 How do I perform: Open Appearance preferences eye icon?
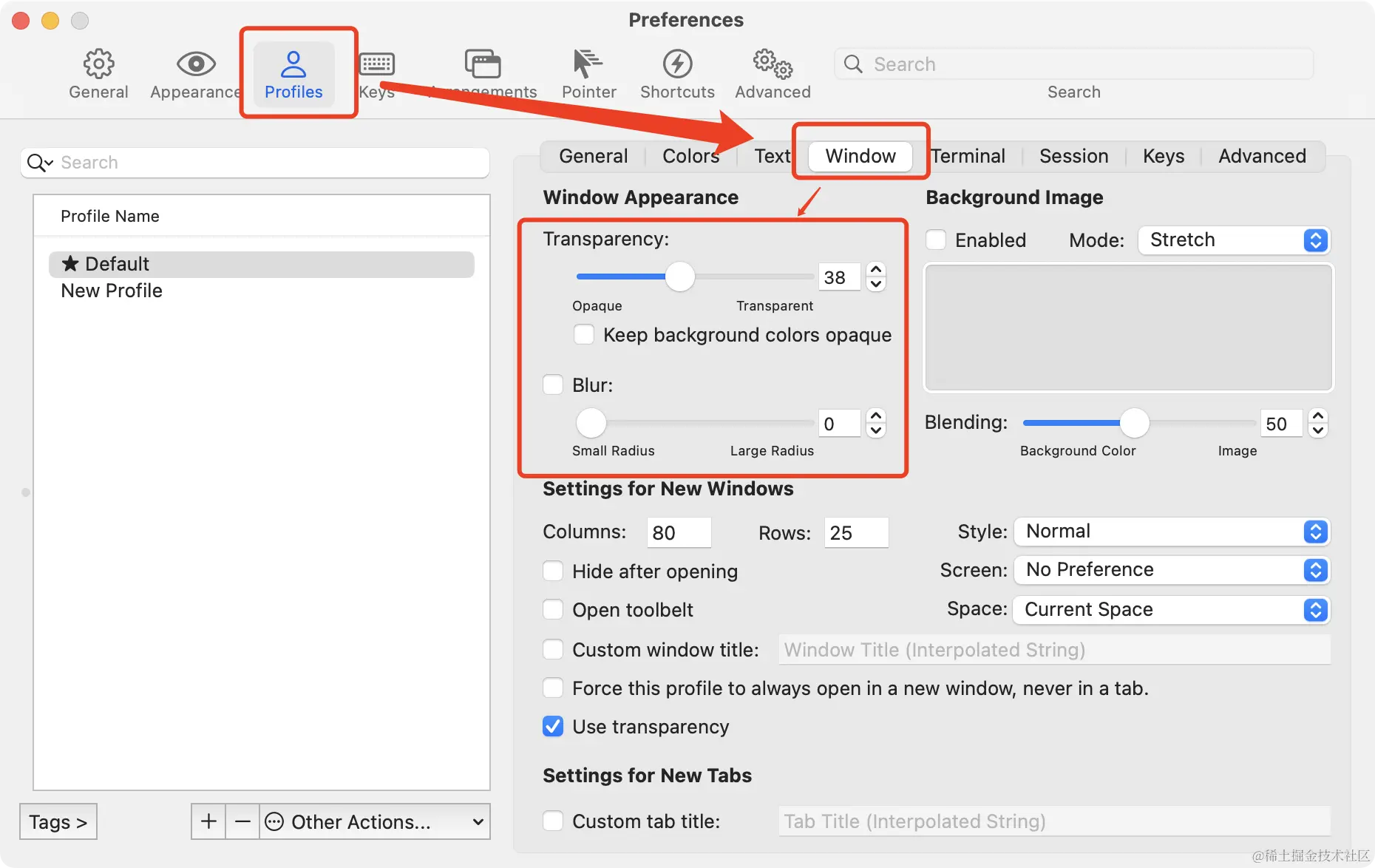click(196, 64)
